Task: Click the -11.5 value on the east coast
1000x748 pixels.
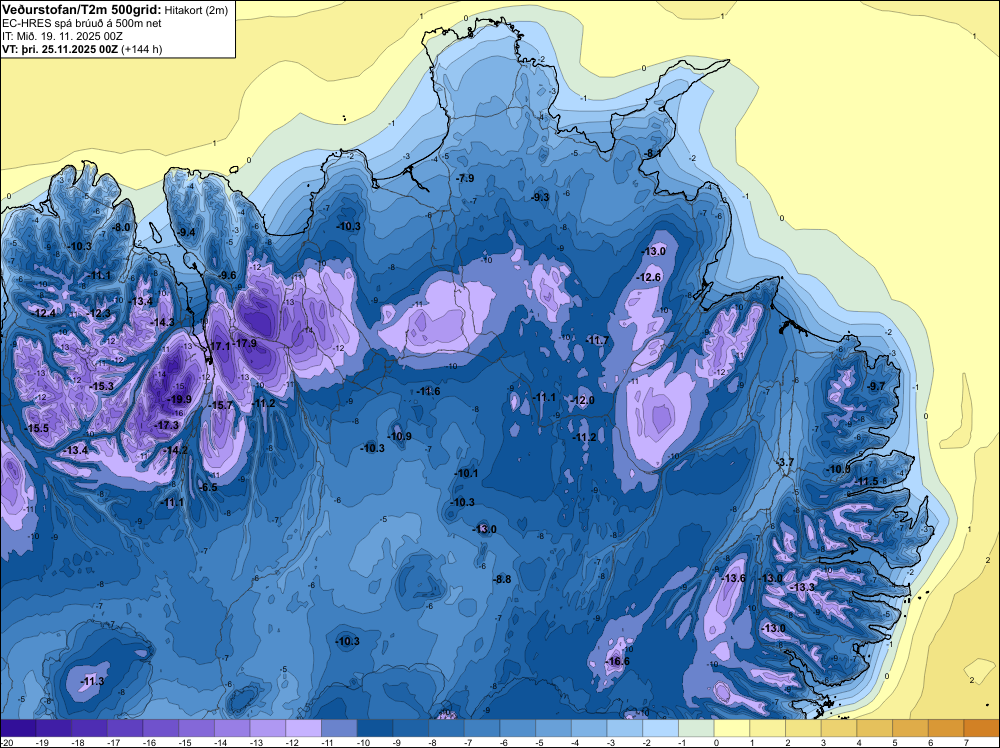Action: [x=866, y=481]
